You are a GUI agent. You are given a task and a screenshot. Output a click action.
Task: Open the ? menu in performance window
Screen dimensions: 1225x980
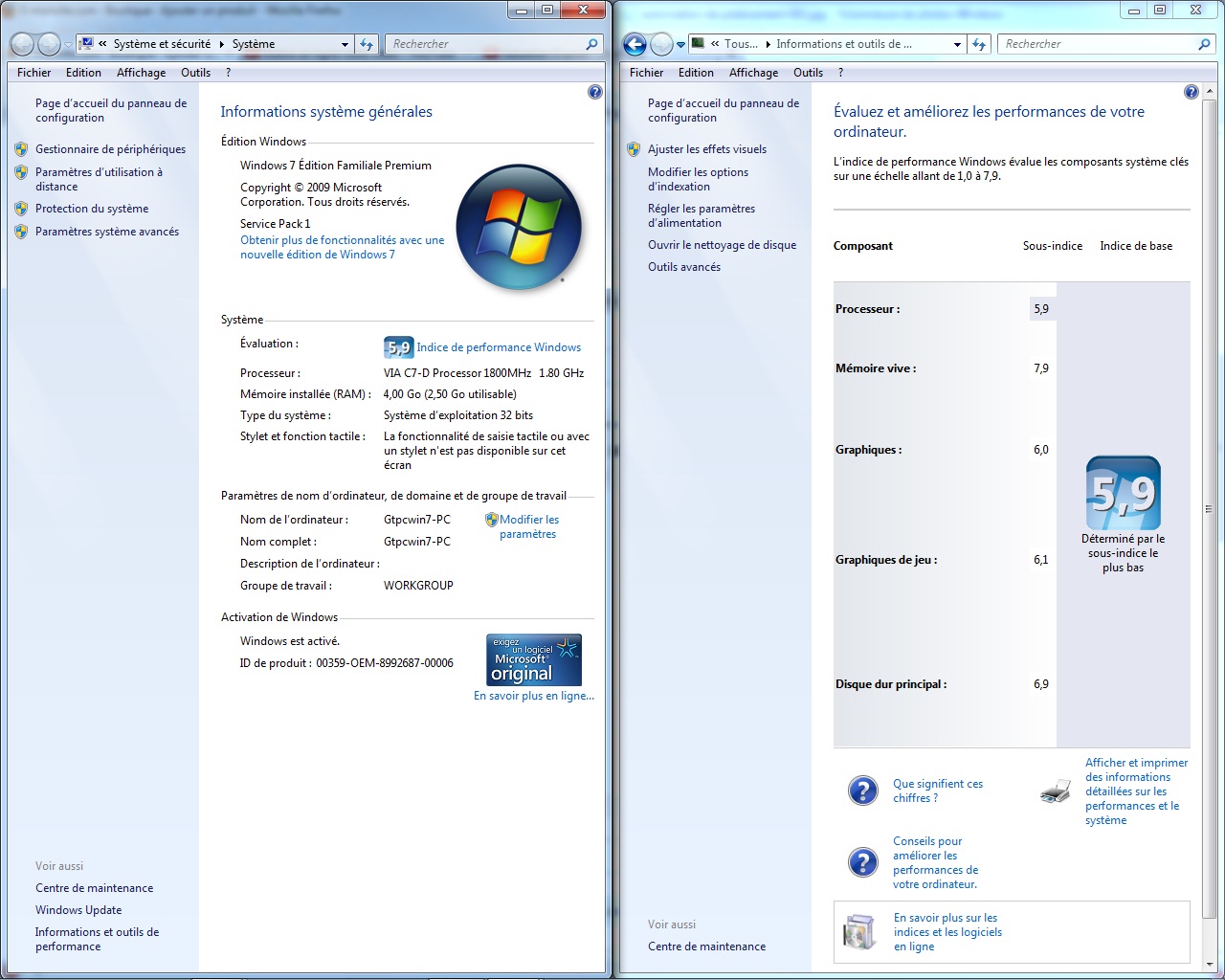(841, 73)
